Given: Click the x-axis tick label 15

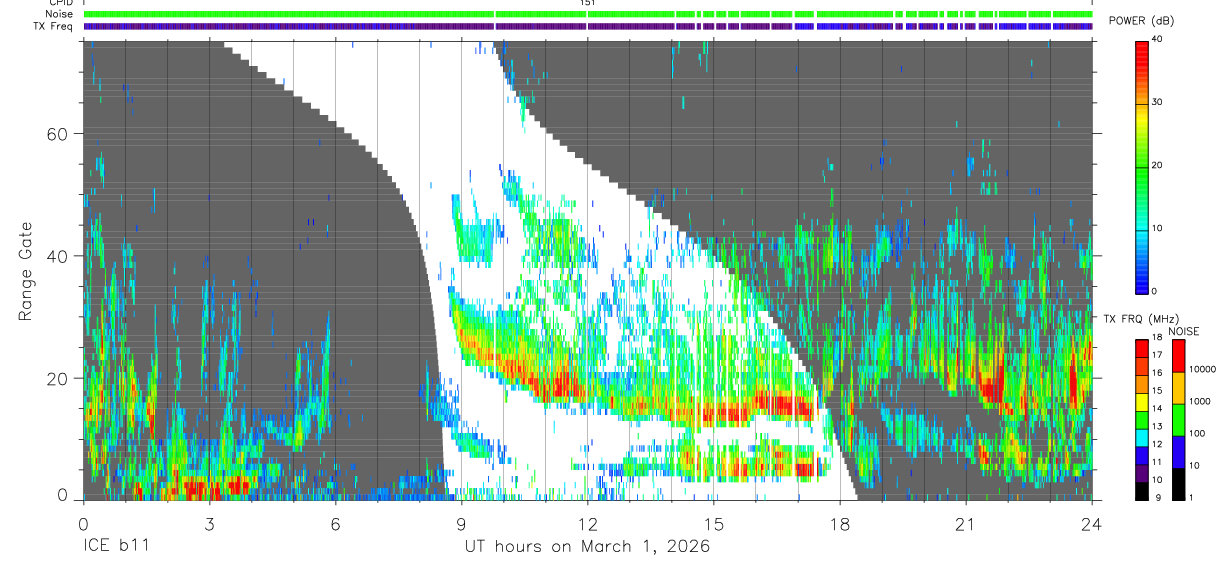Looking at the screenshot, I should 714,523.
